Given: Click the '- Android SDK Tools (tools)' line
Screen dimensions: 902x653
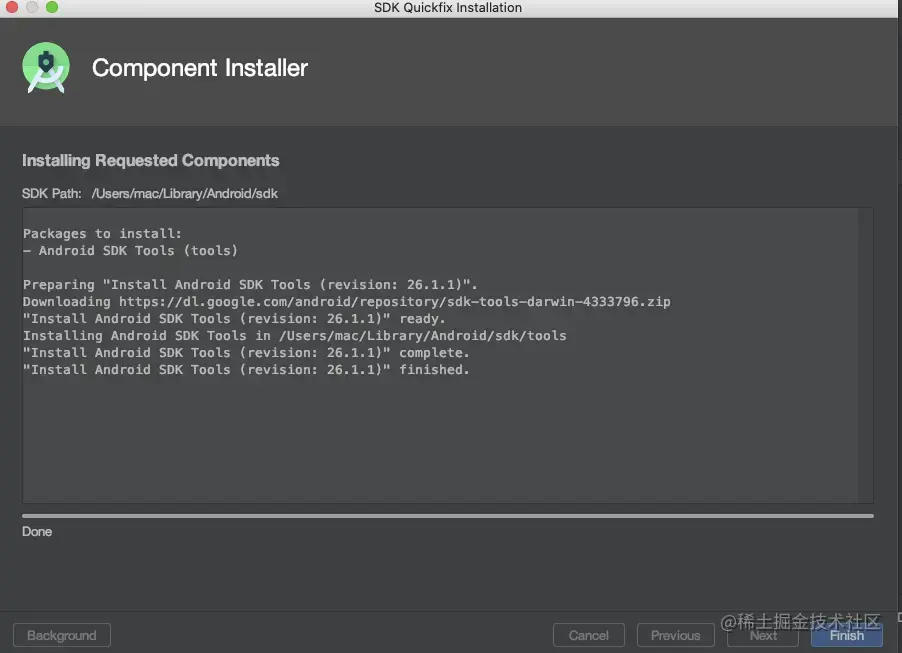Looking at the screenshot, I should coord(131,251).
